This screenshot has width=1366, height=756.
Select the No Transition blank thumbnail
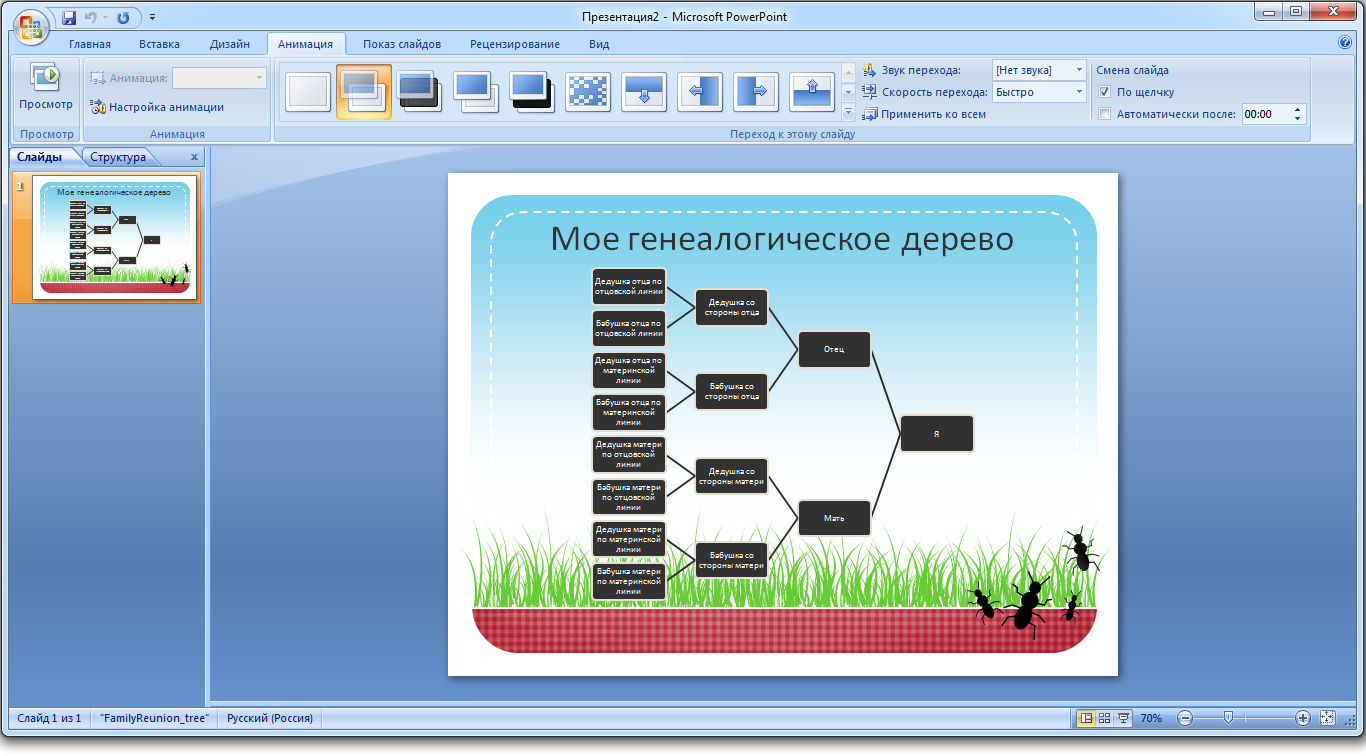(308, 92)
